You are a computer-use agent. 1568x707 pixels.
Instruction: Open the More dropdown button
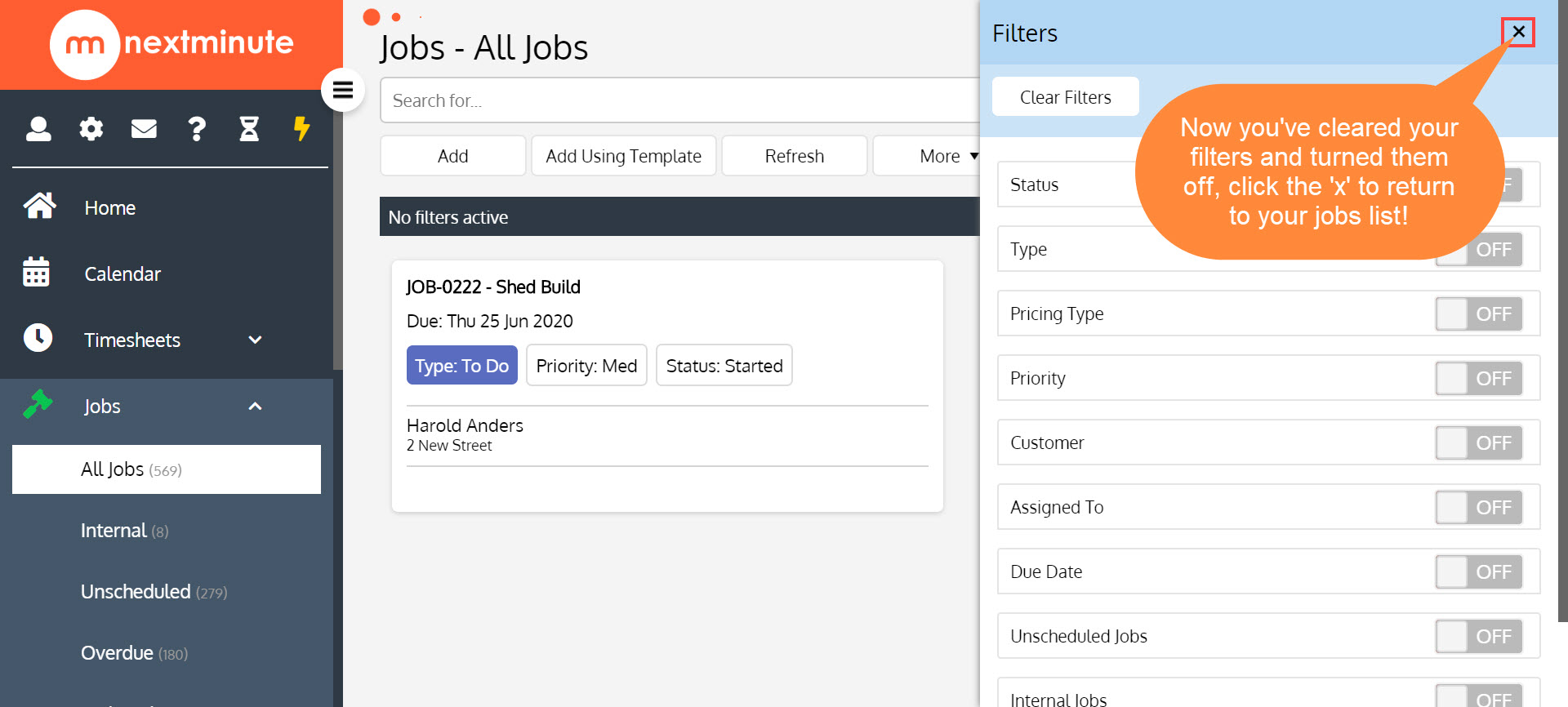coord(927,156)
